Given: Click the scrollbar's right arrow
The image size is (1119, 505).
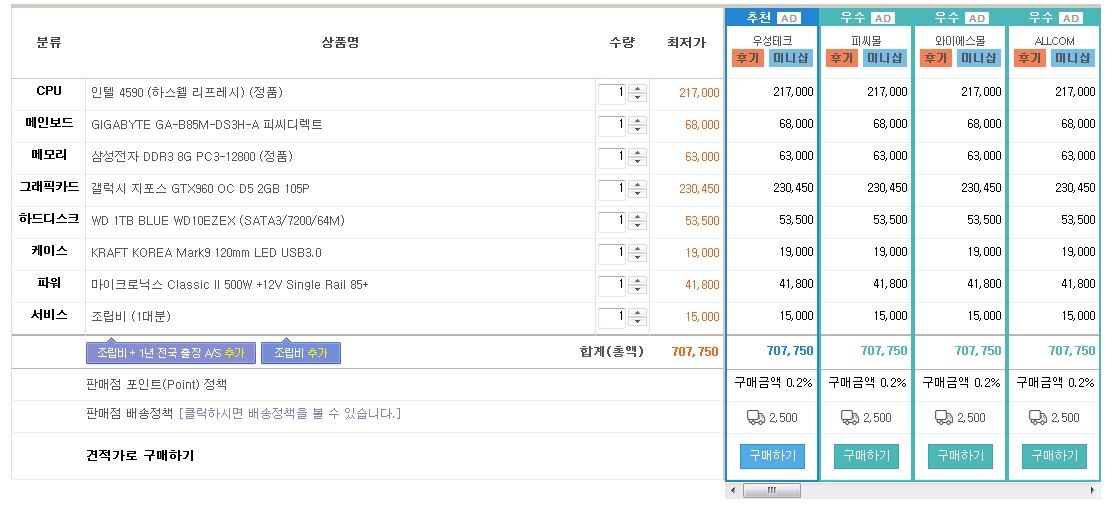Looking at the screenshot, I should pyautogui.click(x=1093, y=491).
